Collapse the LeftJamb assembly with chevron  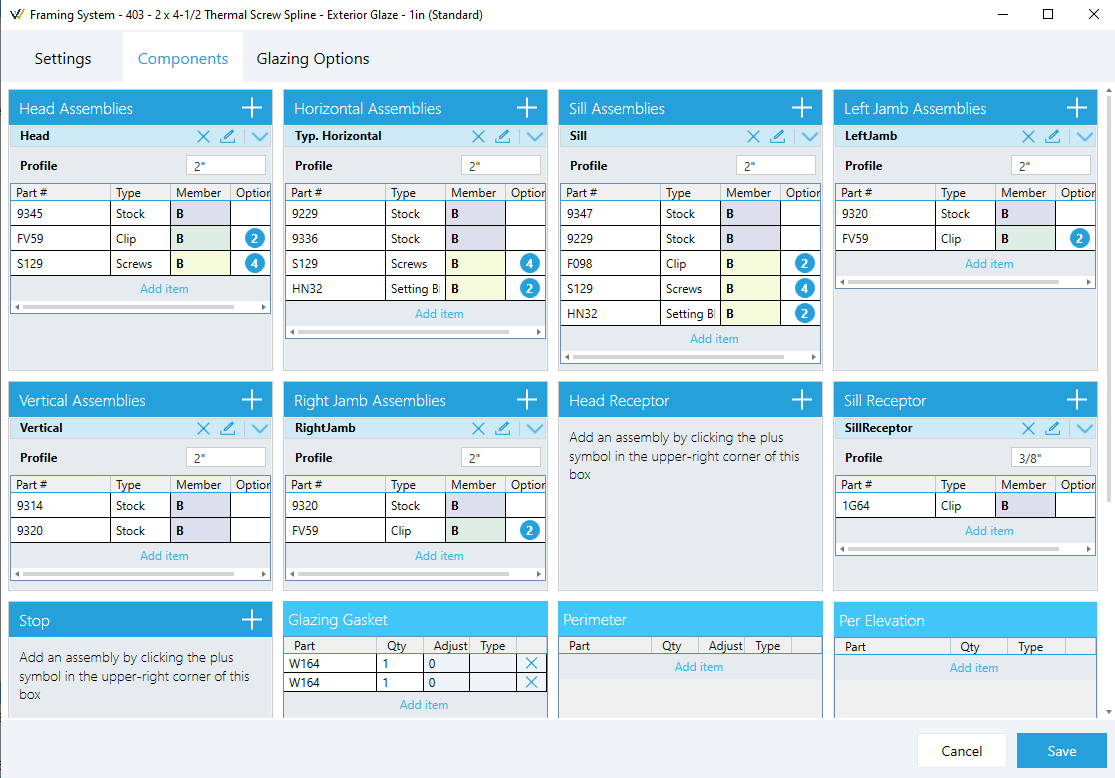click(1084, 137)
